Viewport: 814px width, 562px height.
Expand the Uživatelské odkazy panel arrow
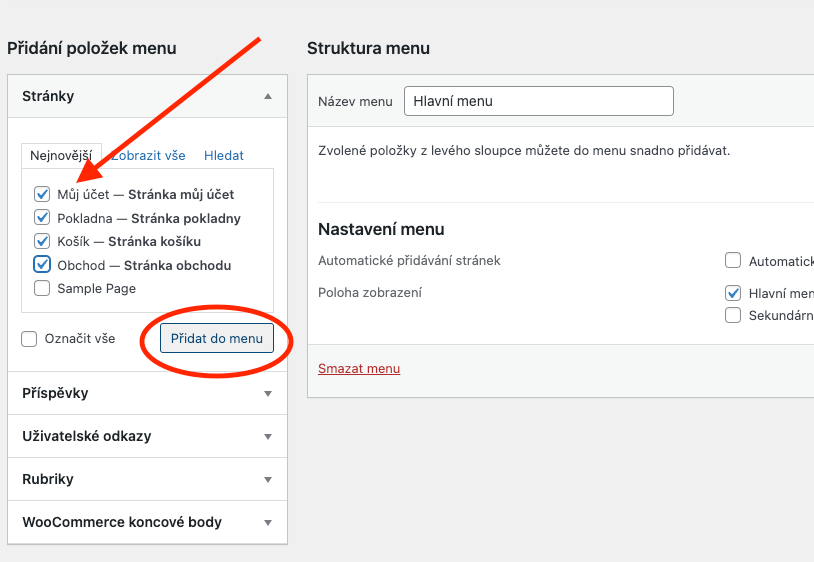click(268, 436)
